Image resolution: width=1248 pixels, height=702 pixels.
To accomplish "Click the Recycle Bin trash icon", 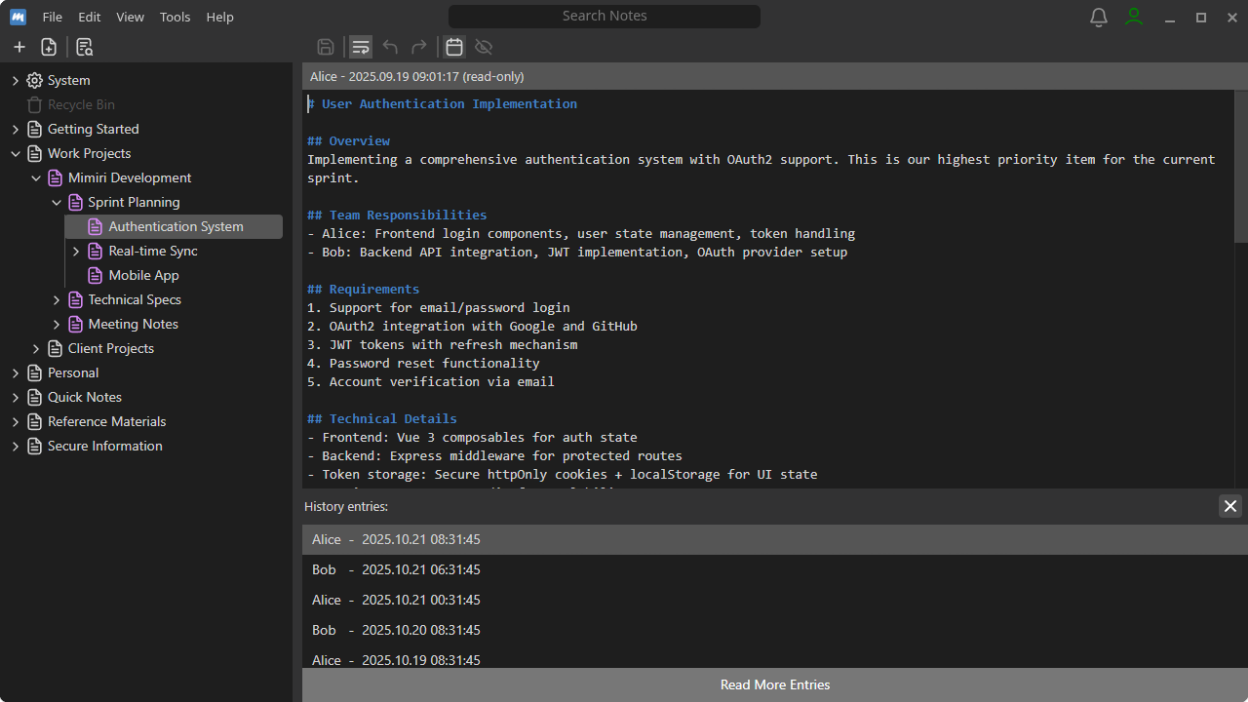I will pos(35,104).
